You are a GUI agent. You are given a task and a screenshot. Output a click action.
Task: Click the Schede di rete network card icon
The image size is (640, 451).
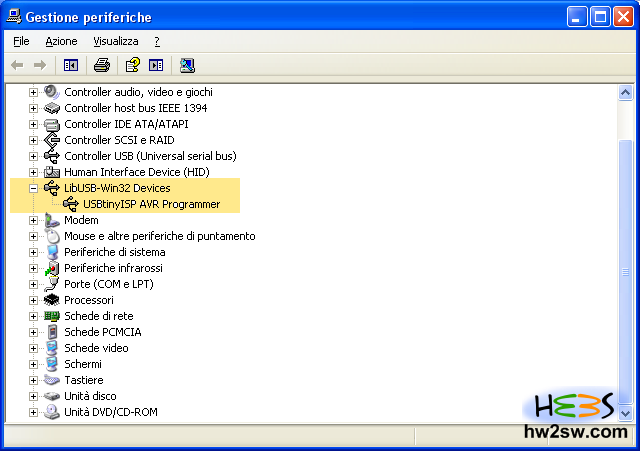pyautogui.click(x=53, y=316)
